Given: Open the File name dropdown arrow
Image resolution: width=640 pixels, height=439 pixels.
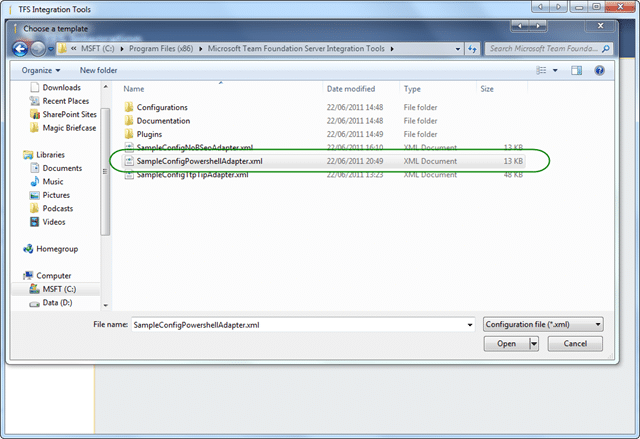Looking at the screenshot, I should [x=470, y=325].
